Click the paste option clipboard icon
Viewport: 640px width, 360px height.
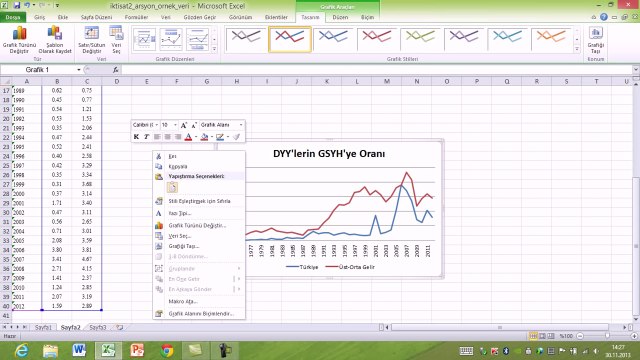(x=172, y=188)
